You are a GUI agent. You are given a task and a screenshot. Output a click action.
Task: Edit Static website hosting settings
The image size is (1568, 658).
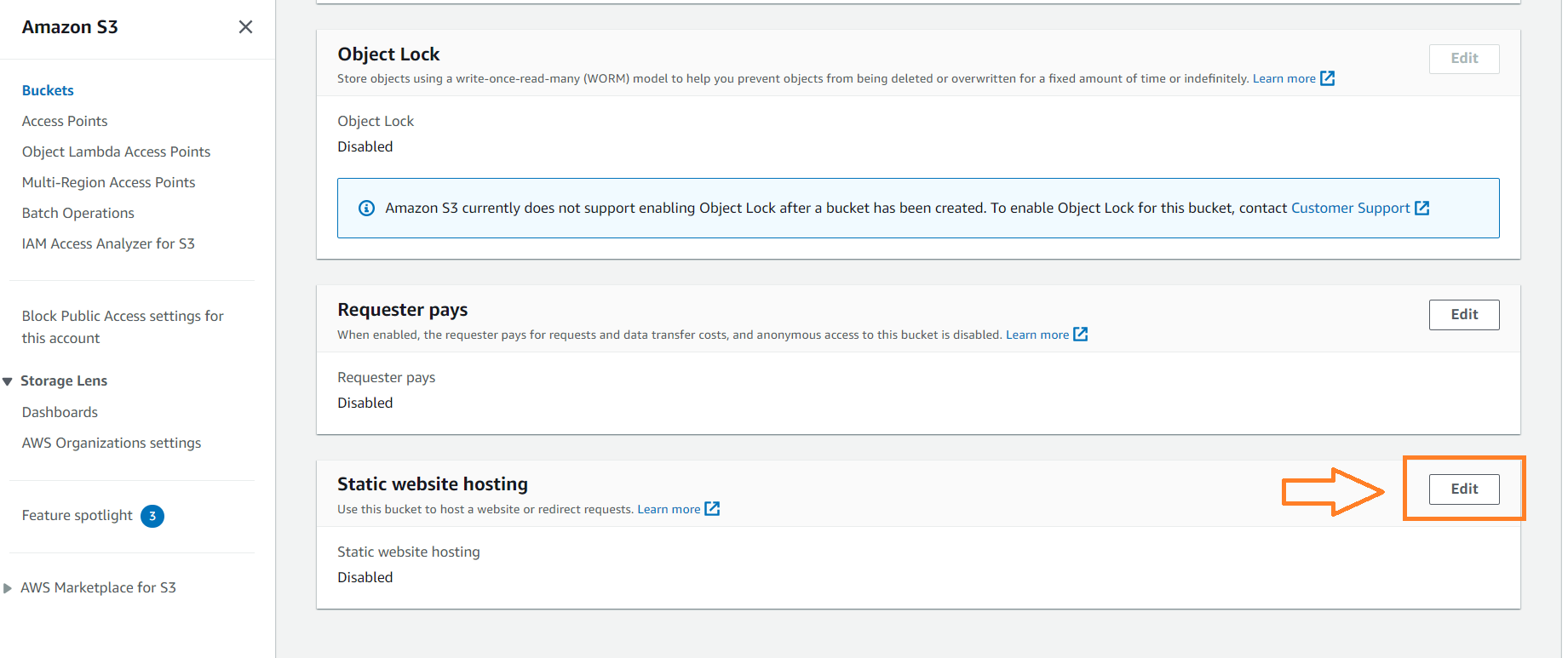coord(1464,489)
